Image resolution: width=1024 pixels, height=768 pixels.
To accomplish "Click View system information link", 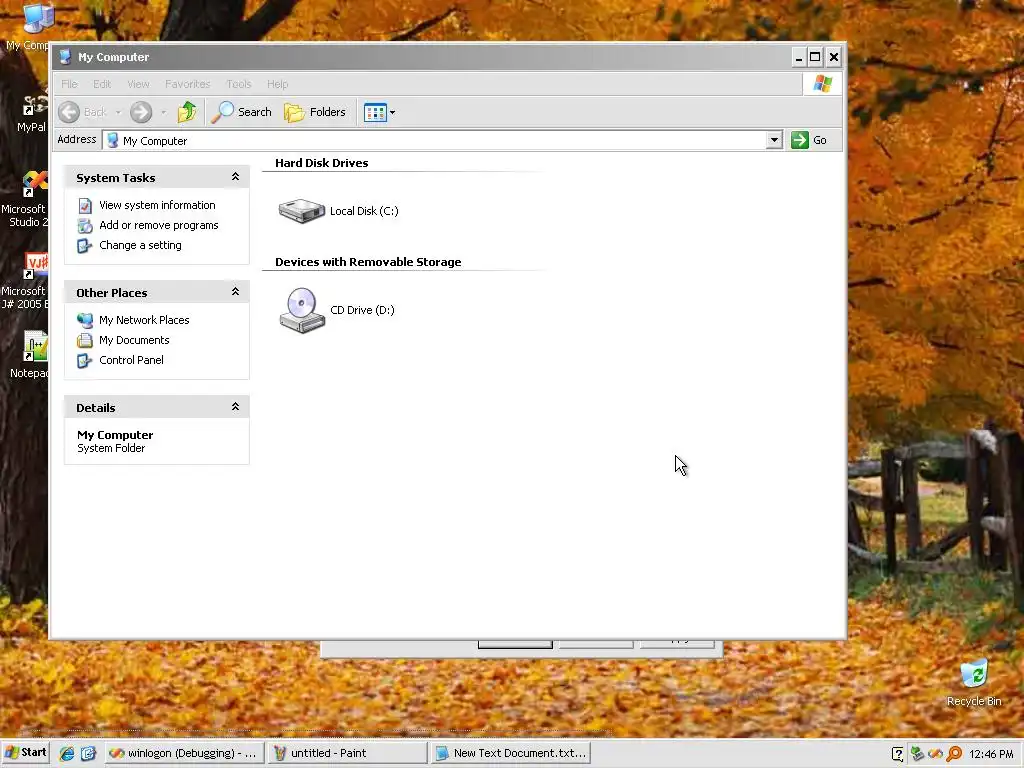I will point(157,205).
